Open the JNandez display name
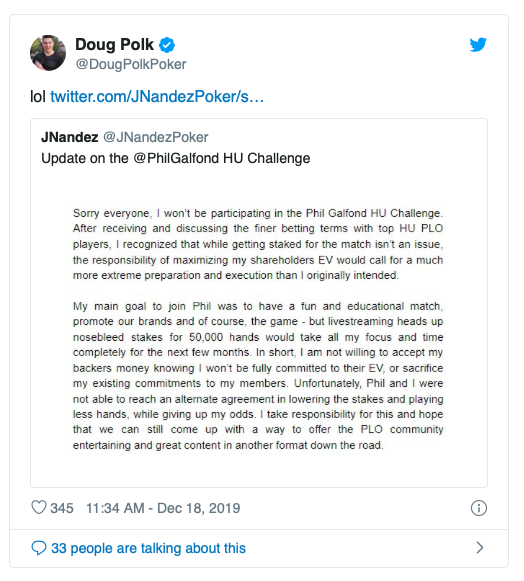Screen dimensions: 524x581 [70, 137]
